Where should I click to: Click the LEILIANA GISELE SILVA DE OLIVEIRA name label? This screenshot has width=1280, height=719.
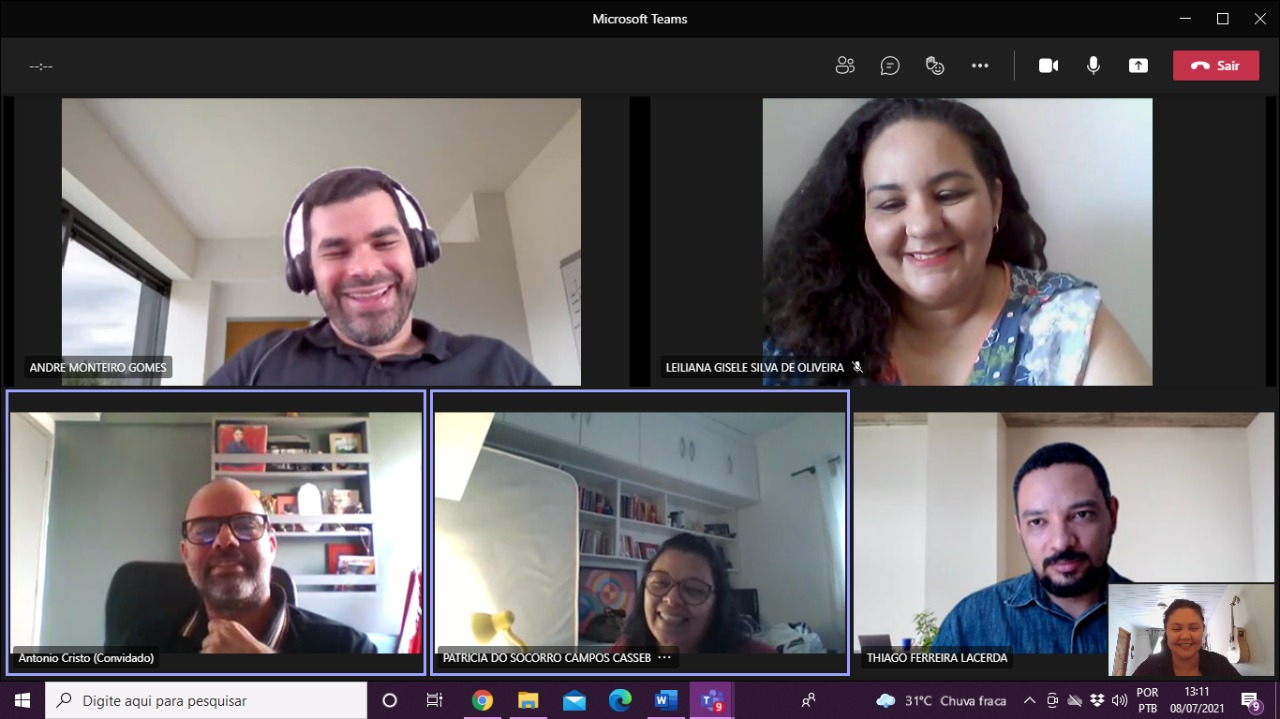(755, 368)
